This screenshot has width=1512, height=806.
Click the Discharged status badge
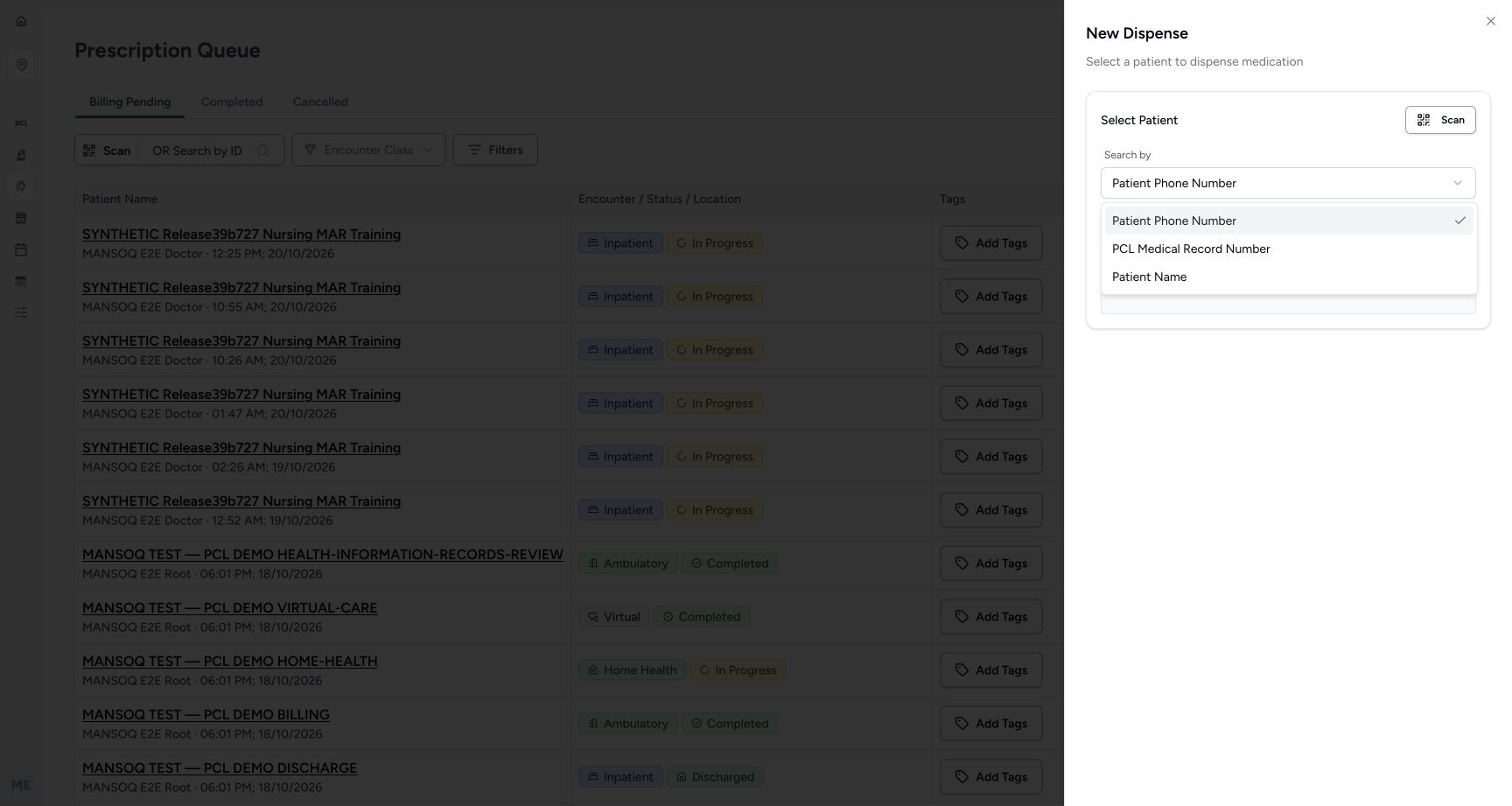pyautogui.click(x=715, y=777)
